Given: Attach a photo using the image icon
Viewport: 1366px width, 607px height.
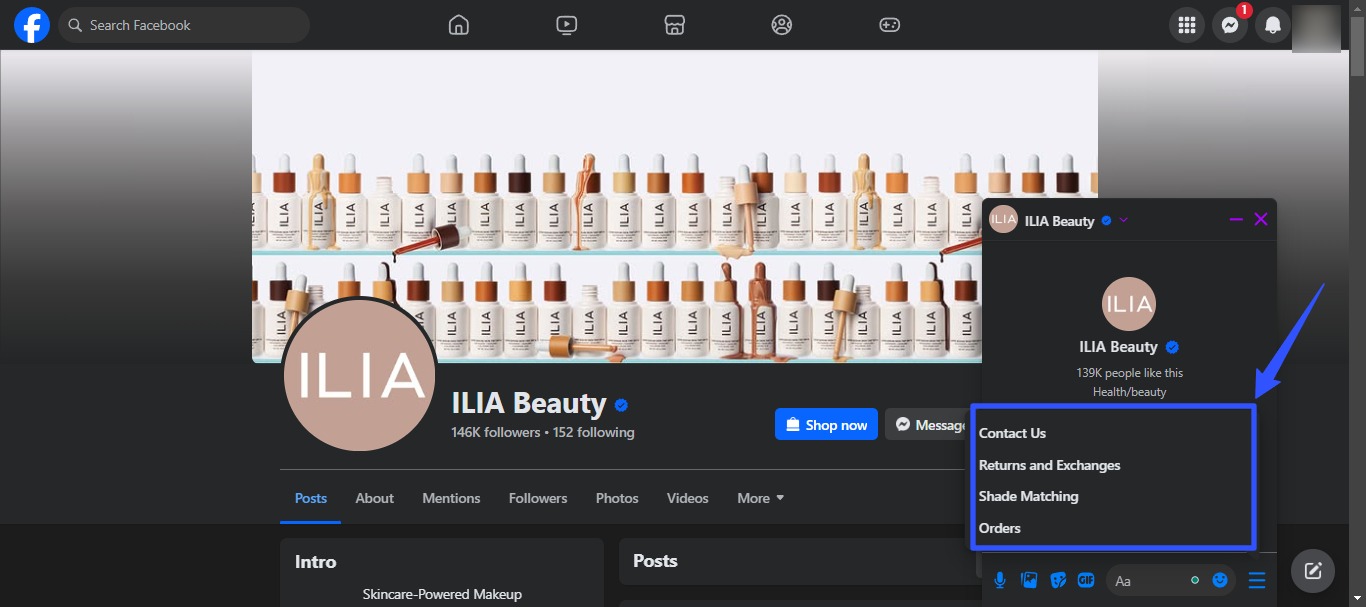Looking at the screenshot, I should point(1028,580).
